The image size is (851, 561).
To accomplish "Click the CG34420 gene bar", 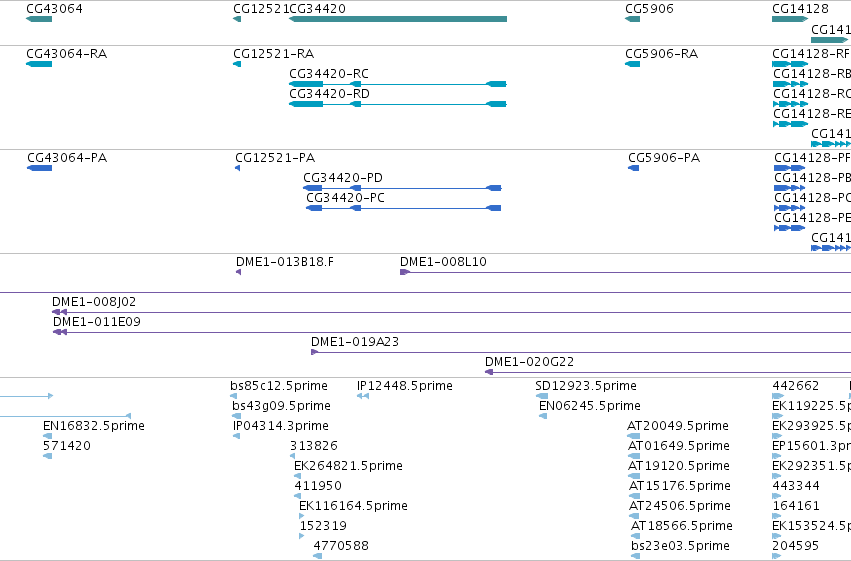I will [398, 19].
